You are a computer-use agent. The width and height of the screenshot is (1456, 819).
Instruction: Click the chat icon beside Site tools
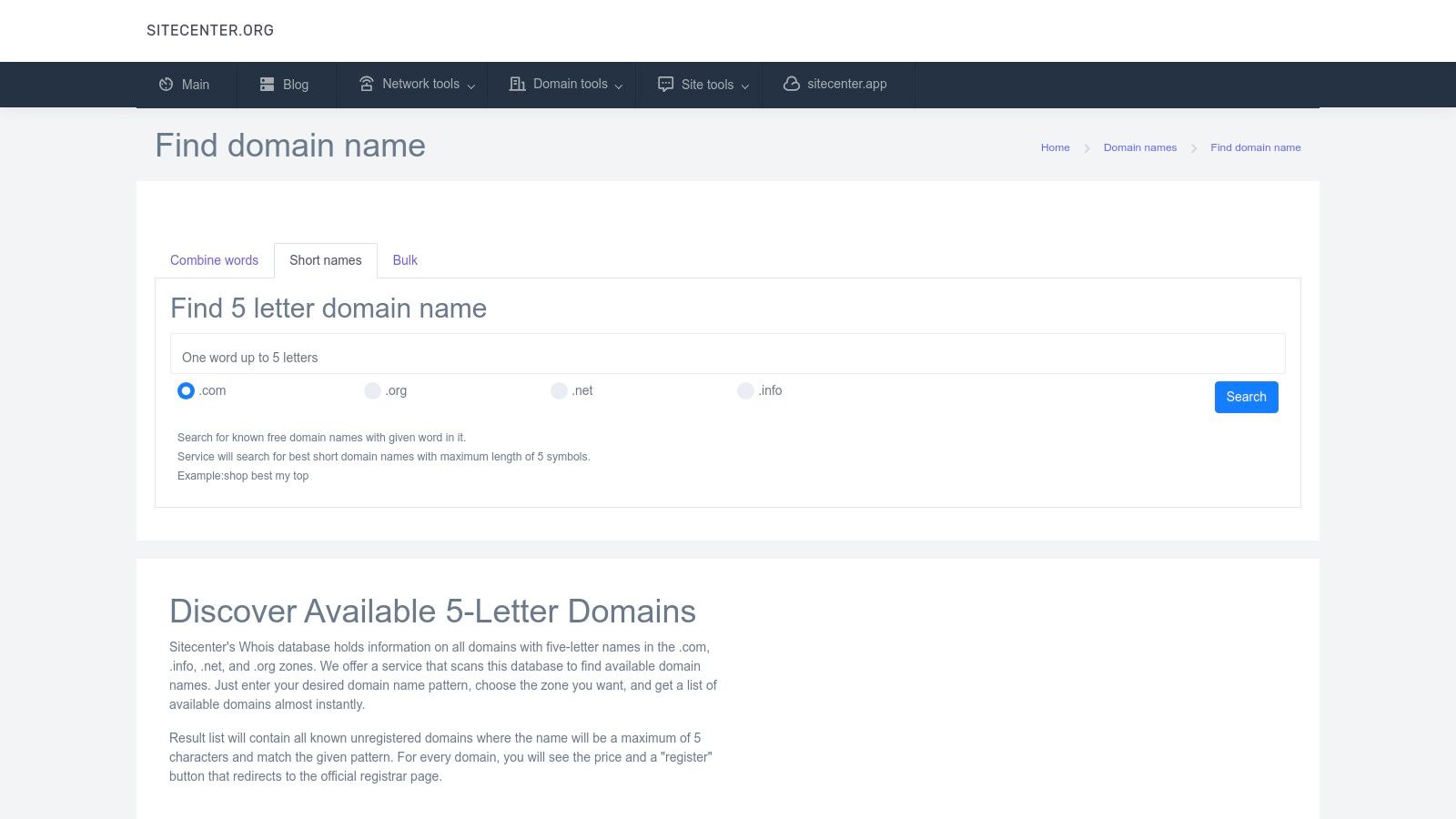point(664,84)
